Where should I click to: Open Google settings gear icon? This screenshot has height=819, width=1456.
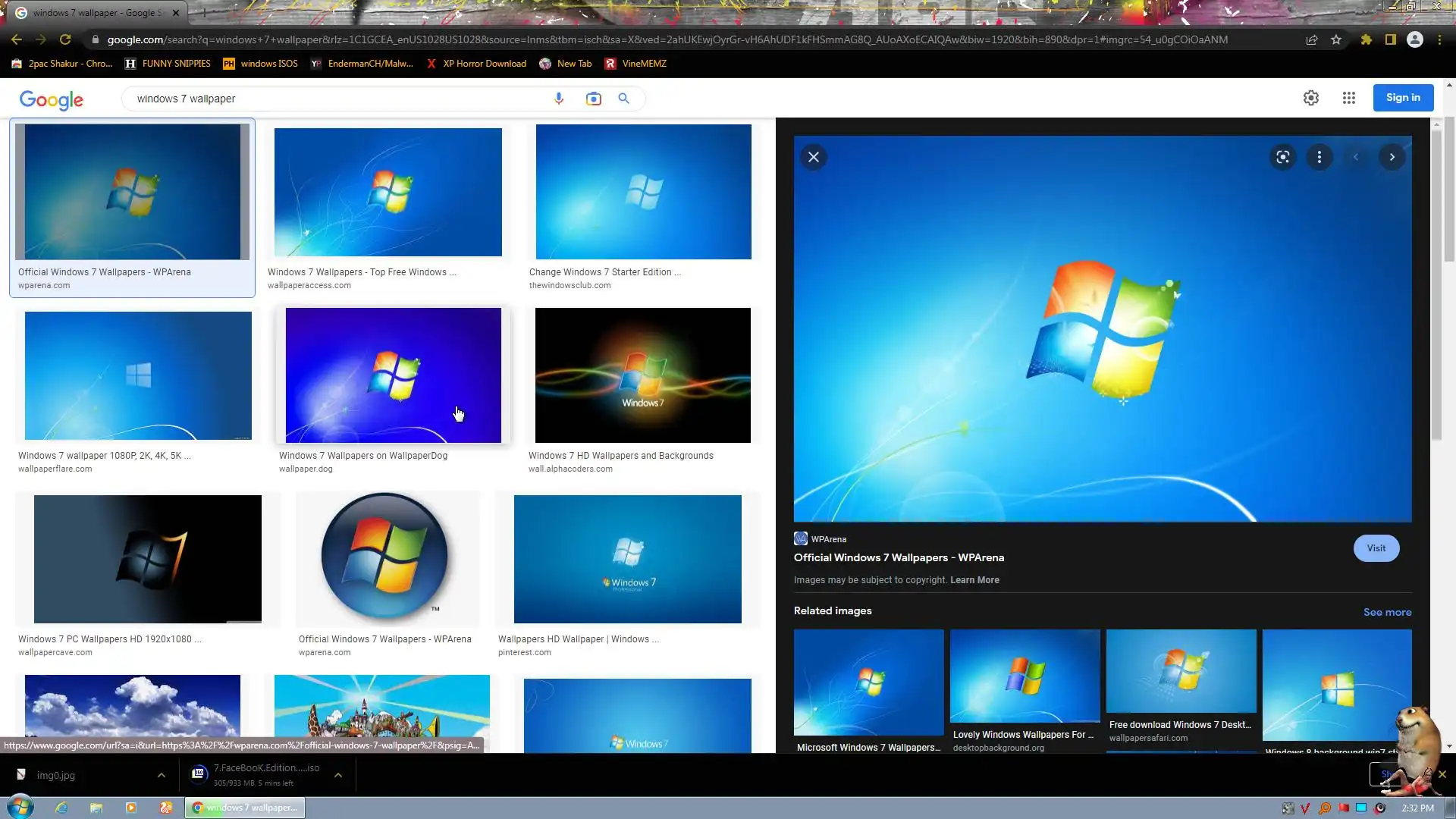tap(1310, 98)
